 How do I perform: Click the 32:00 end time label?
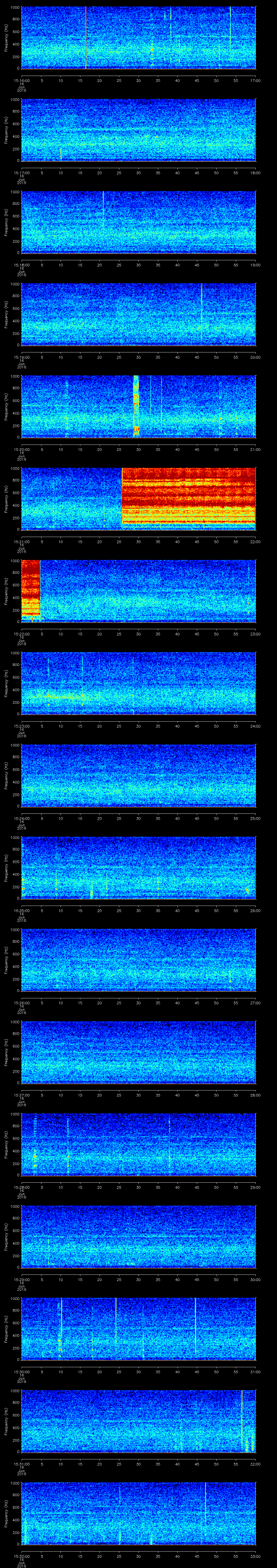coord(255,1463)
